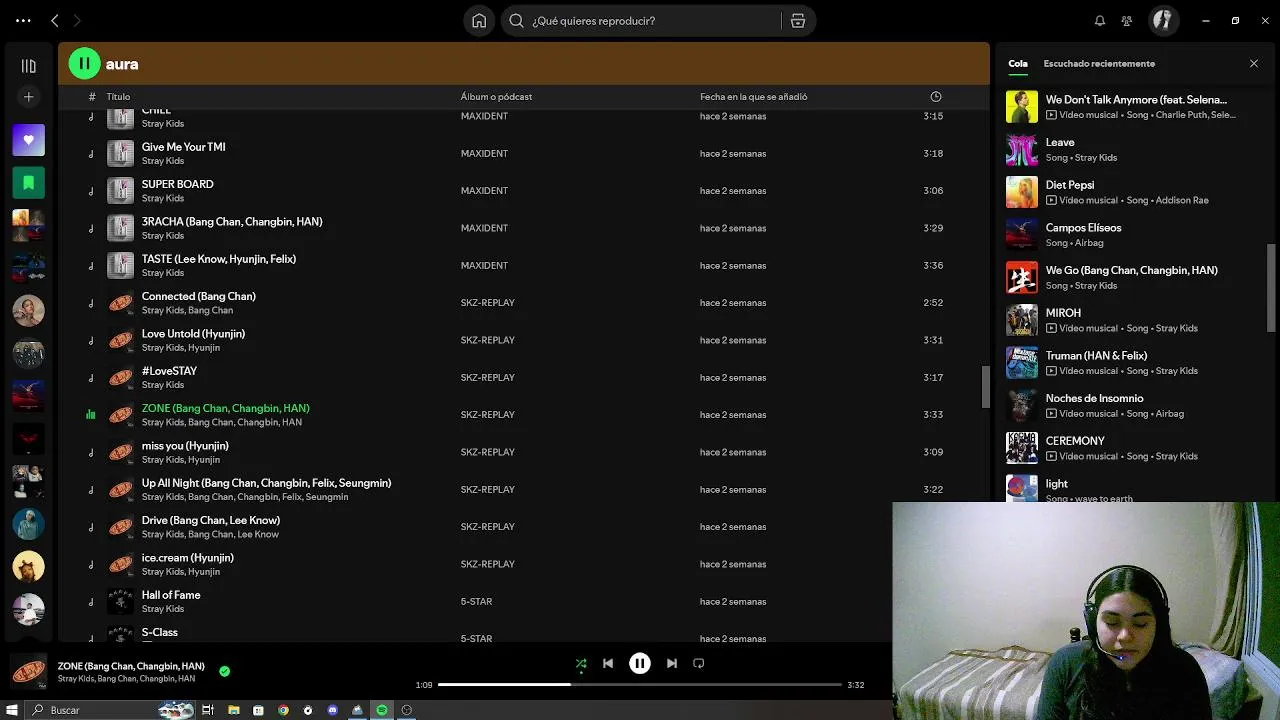Open Give Me Your TMI album thumbnail
The image size is (1280, 720).
[x=120, y=154]
